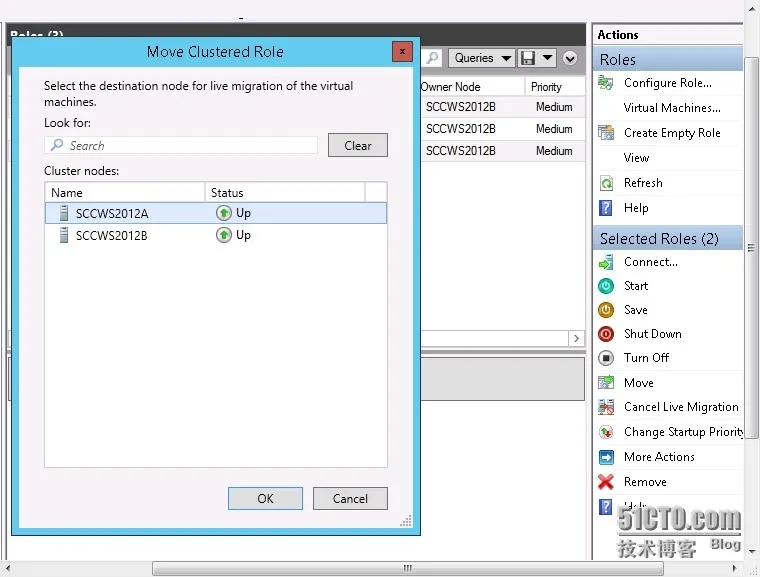This screenshot has height=577, width=760.
Task: Click the dialog resize grip
Action: [x=406, y=521]
